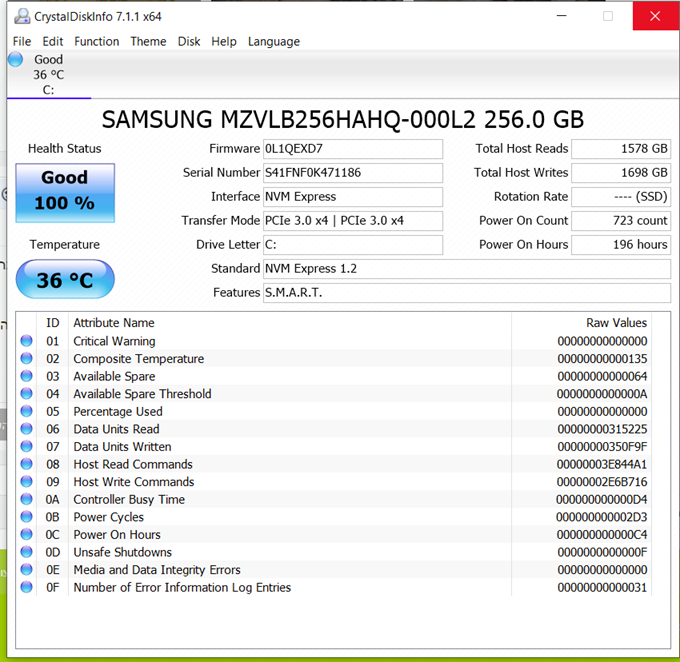The image size is (680, 662).
Task: Open the Help menu
Action: (x=224, y=42)
